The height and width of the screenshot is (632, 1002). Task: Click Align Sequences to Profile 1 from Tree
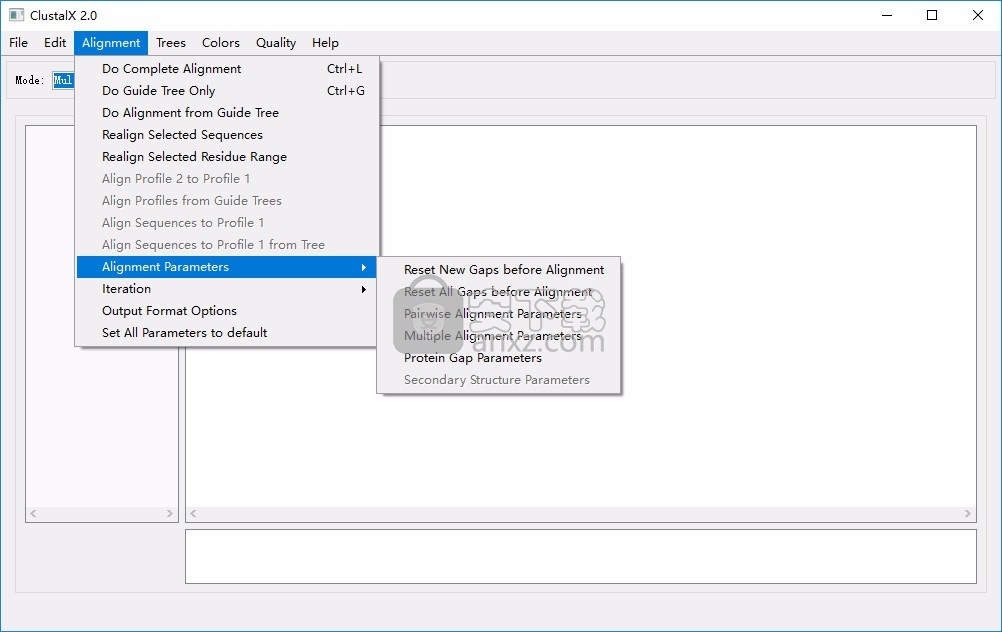pyautogui.click(x=227, y=245)
